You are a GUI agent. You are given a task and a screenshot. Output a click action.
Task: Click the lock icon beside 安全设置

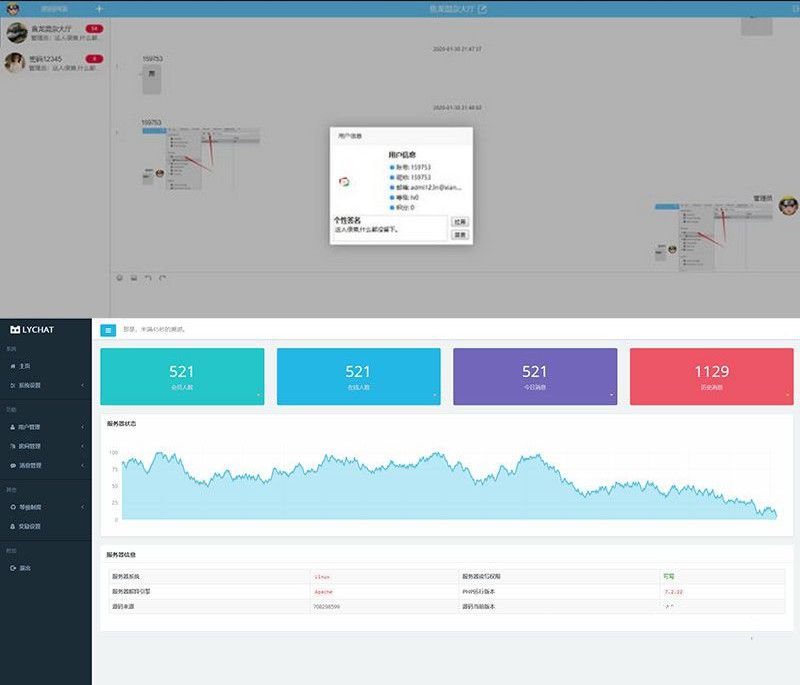12,526
